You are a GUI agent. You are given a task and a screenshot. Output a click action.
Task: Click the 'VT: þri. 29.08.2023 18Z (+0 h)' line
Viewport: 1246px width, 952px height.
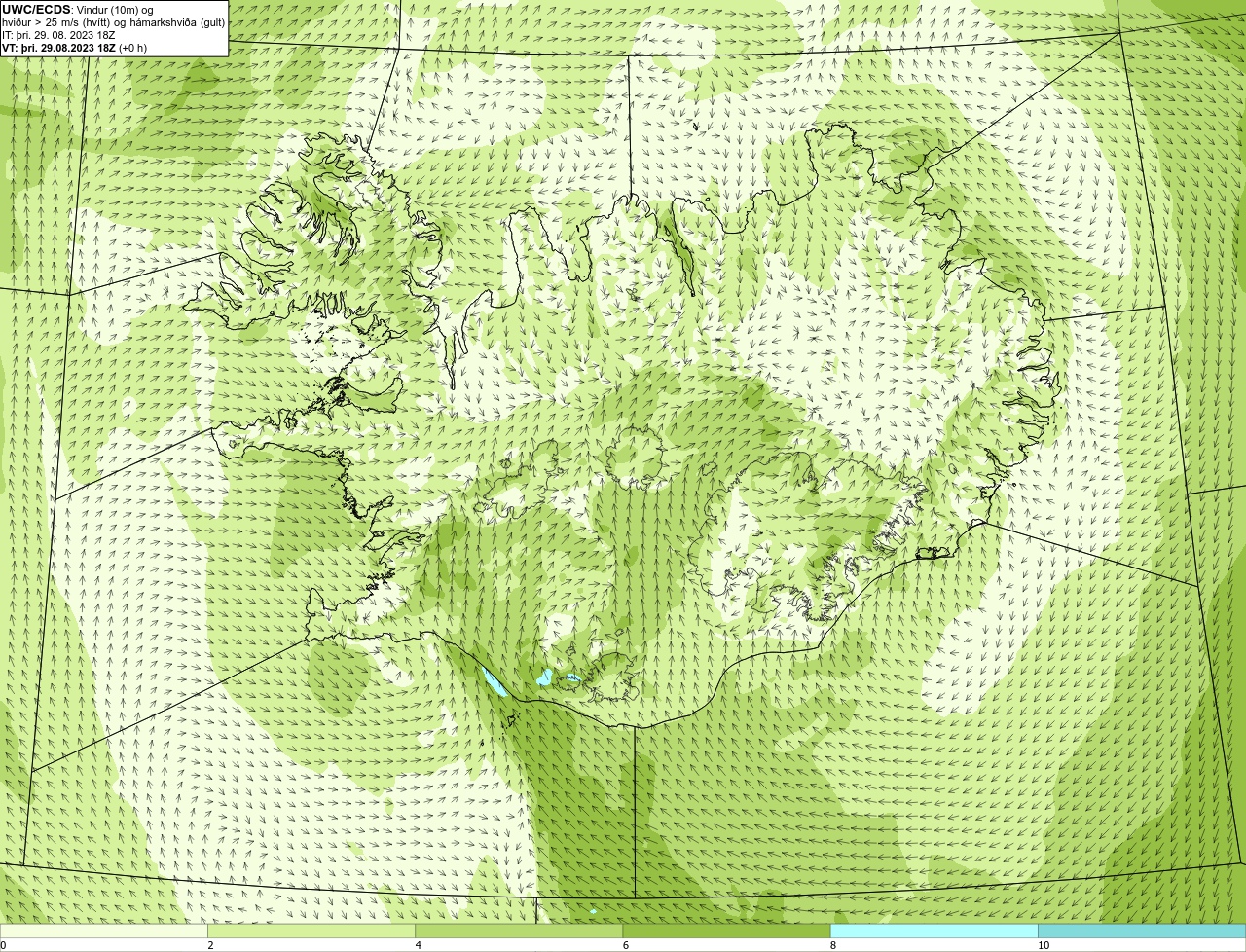[75, 48]
